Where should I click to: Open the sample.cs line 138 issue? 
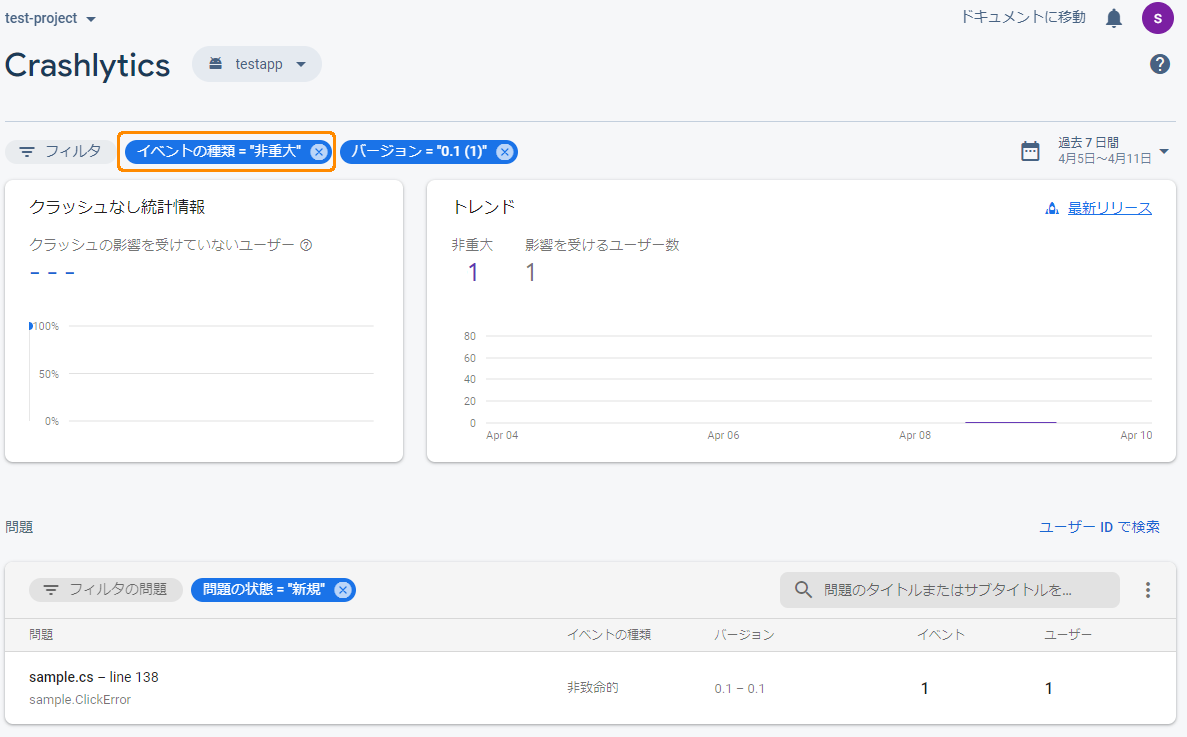(94, 677)
